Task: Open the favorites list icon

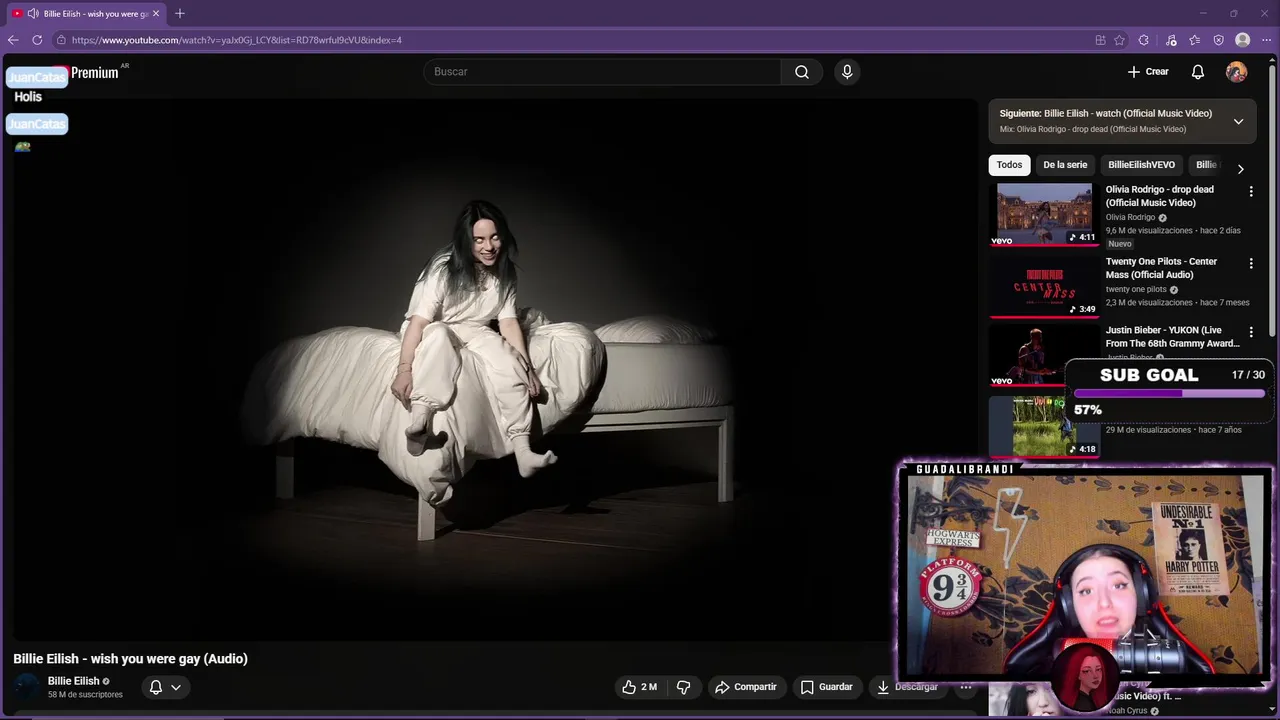Action: [x=1195, y=40]
